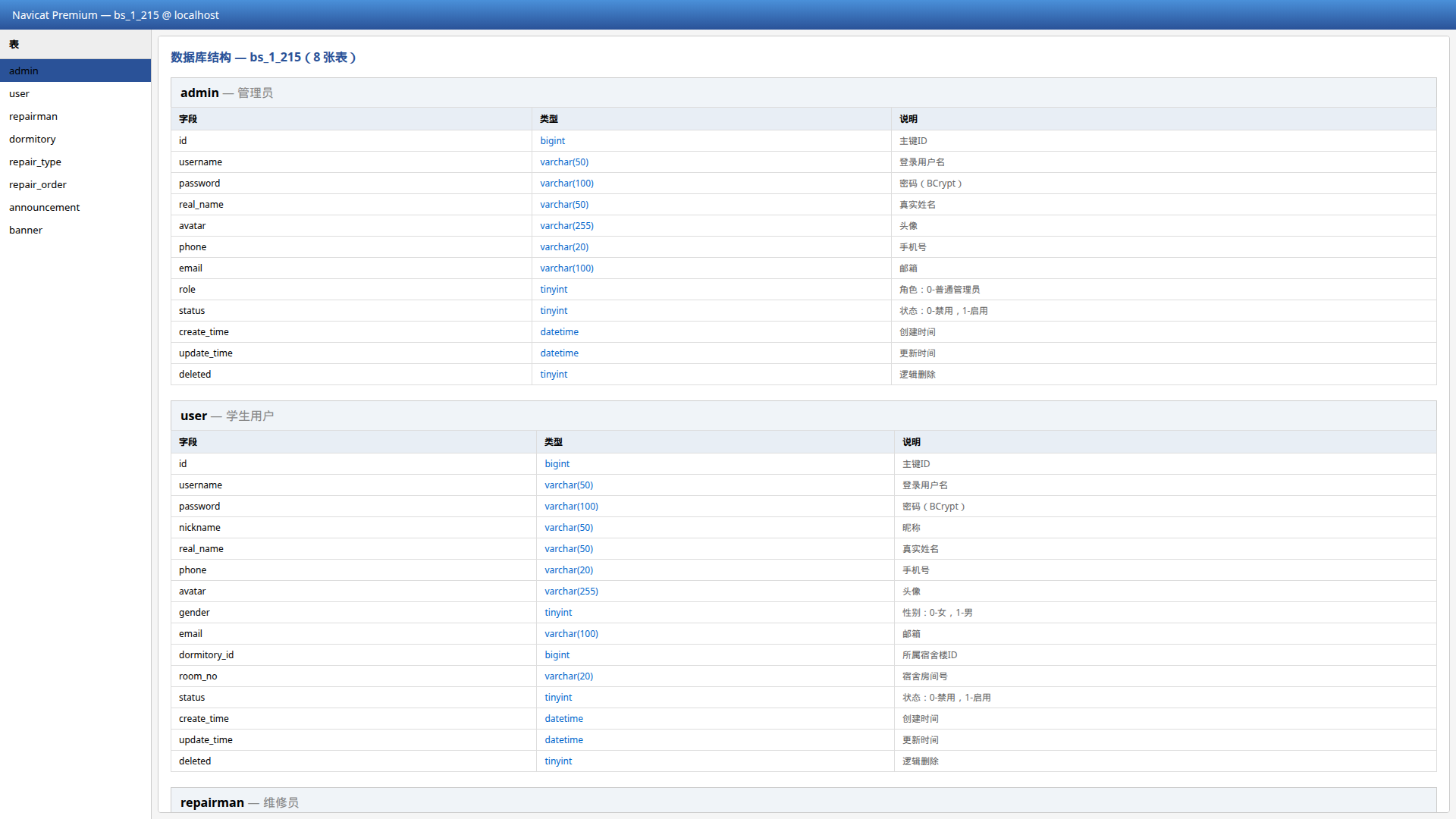Select role field in admin table
Viewport: 1456px width, 819px height.
[x=187, y=290]
